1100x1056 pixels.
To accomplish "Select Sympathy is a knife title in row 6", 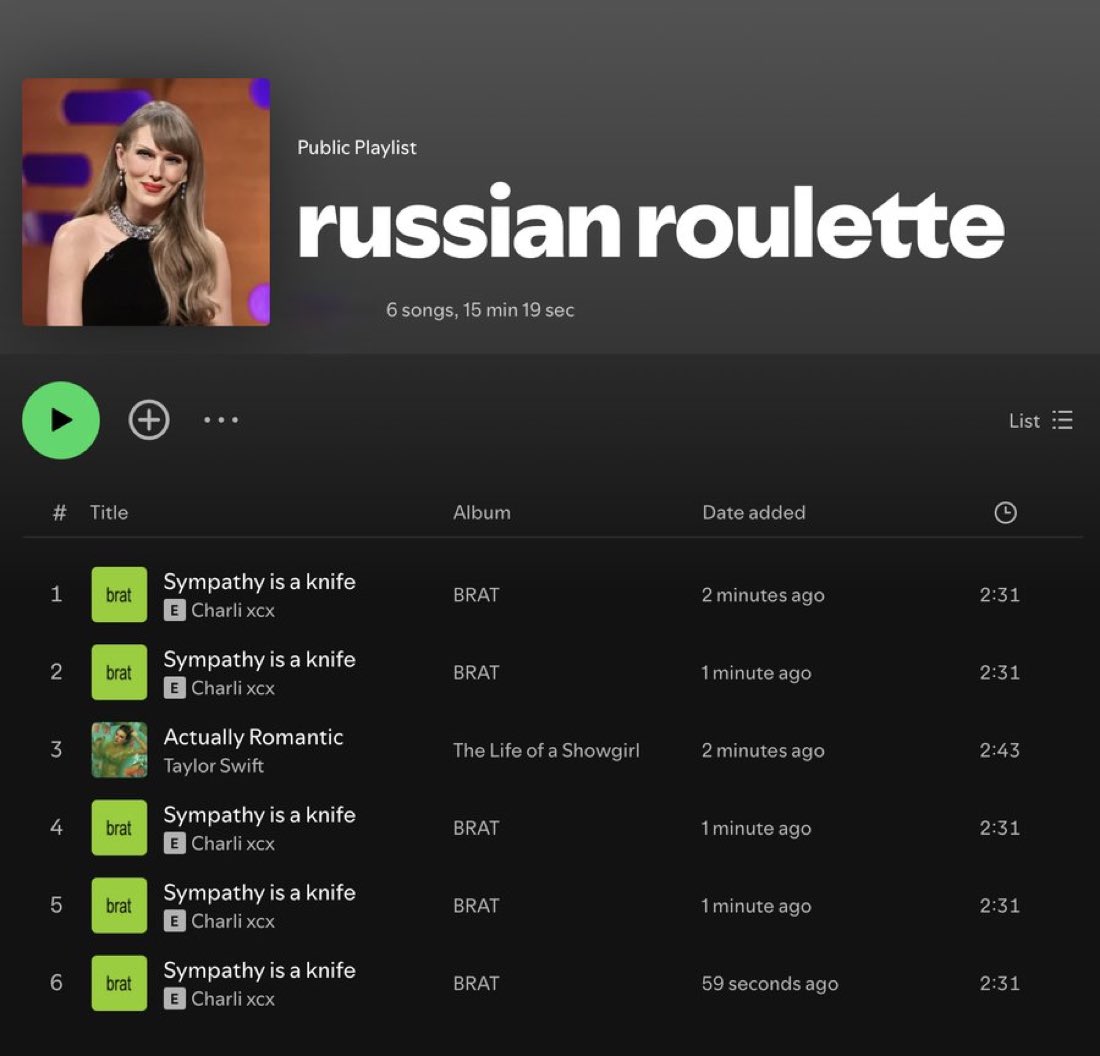I will coord(260,970).
